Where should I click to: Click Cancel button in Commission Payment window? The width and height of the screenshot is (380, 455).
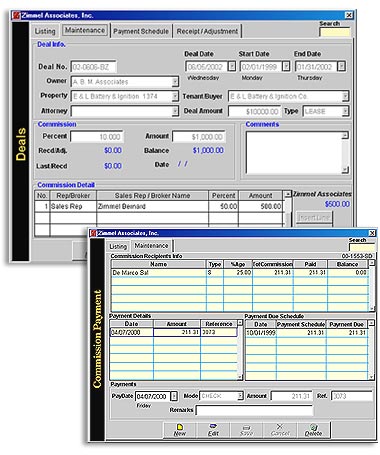click(280, 430)
